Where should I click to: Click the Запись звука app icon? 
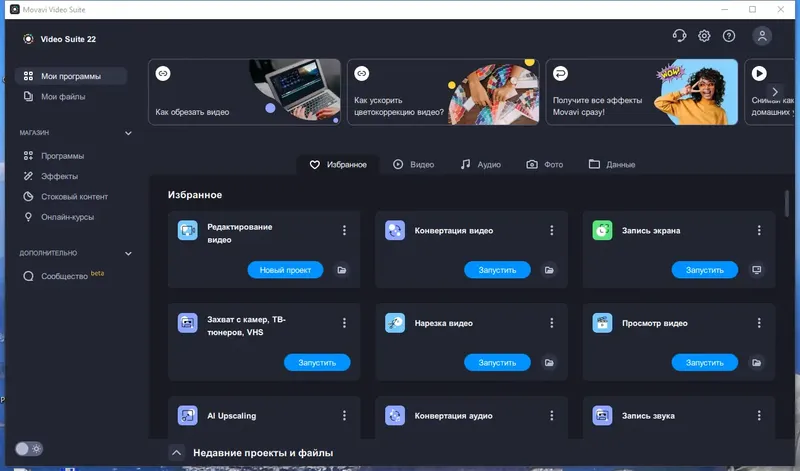point(603,415)
